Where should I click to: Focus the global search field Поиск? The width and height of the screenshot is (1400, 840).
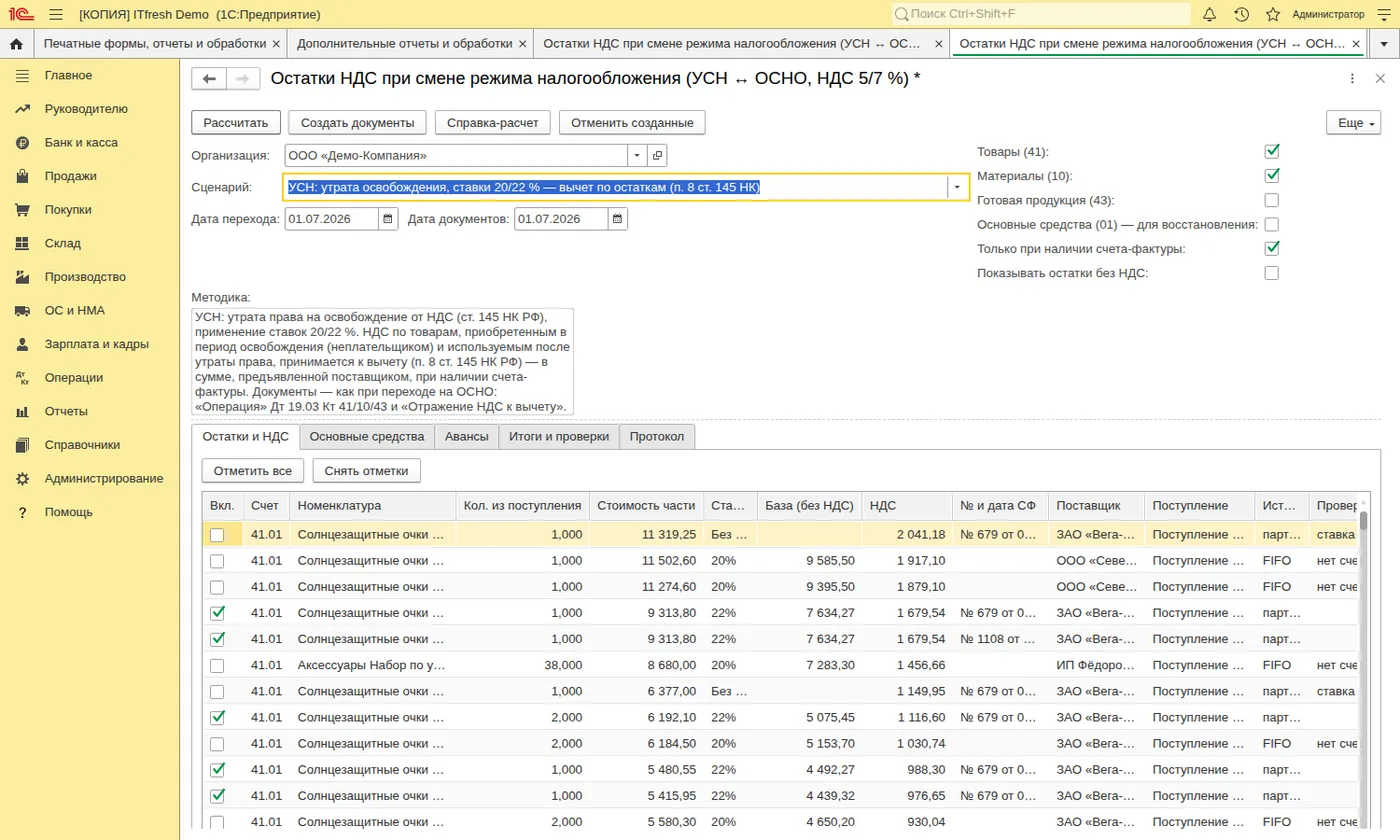tap(1041, 14)
